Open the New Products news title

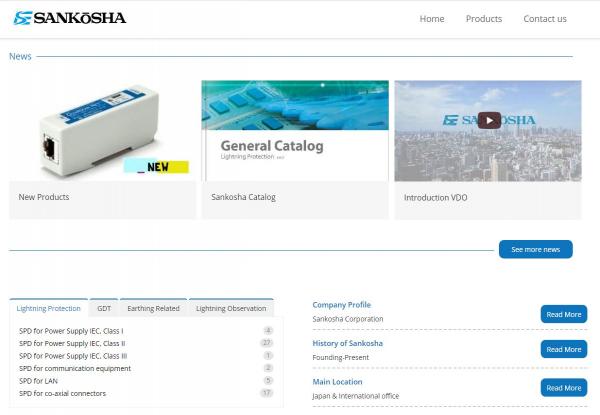coord(44,197)
